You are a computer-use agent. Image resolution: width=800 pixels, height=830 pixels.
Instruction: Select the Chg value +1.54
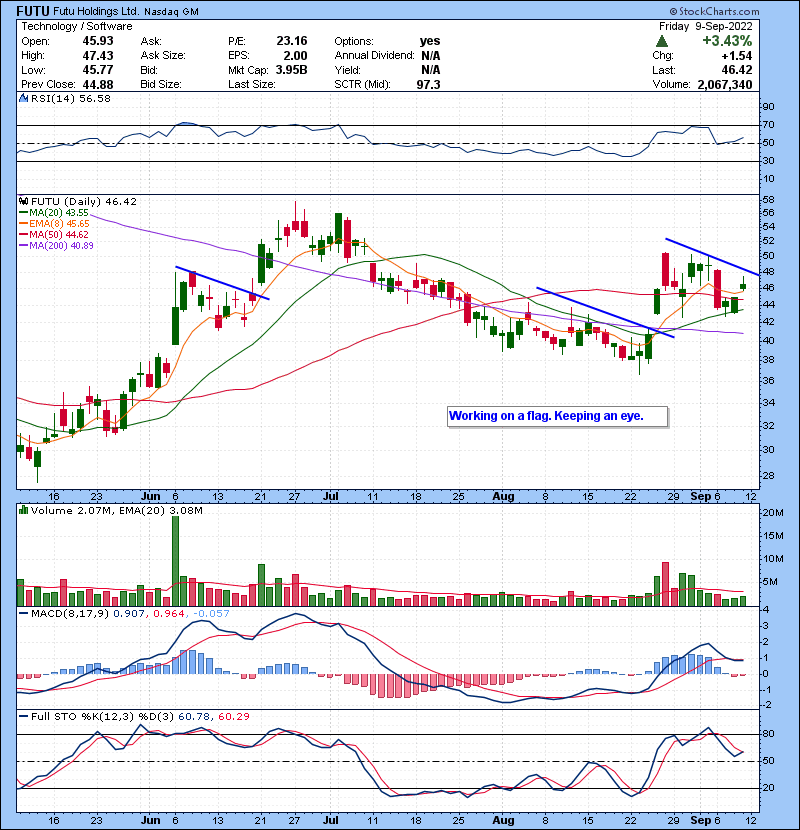[736, 56]
